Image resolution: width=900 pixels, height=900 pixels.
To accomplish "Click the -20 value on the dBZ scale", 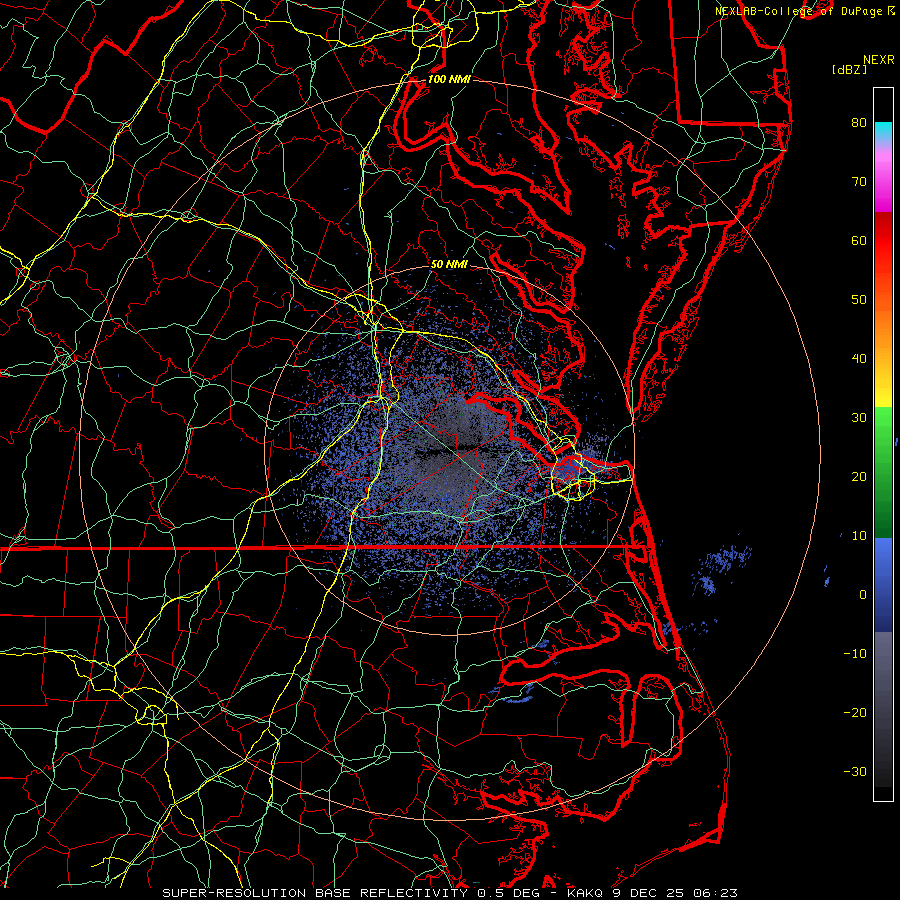I will tap(855, 712).
